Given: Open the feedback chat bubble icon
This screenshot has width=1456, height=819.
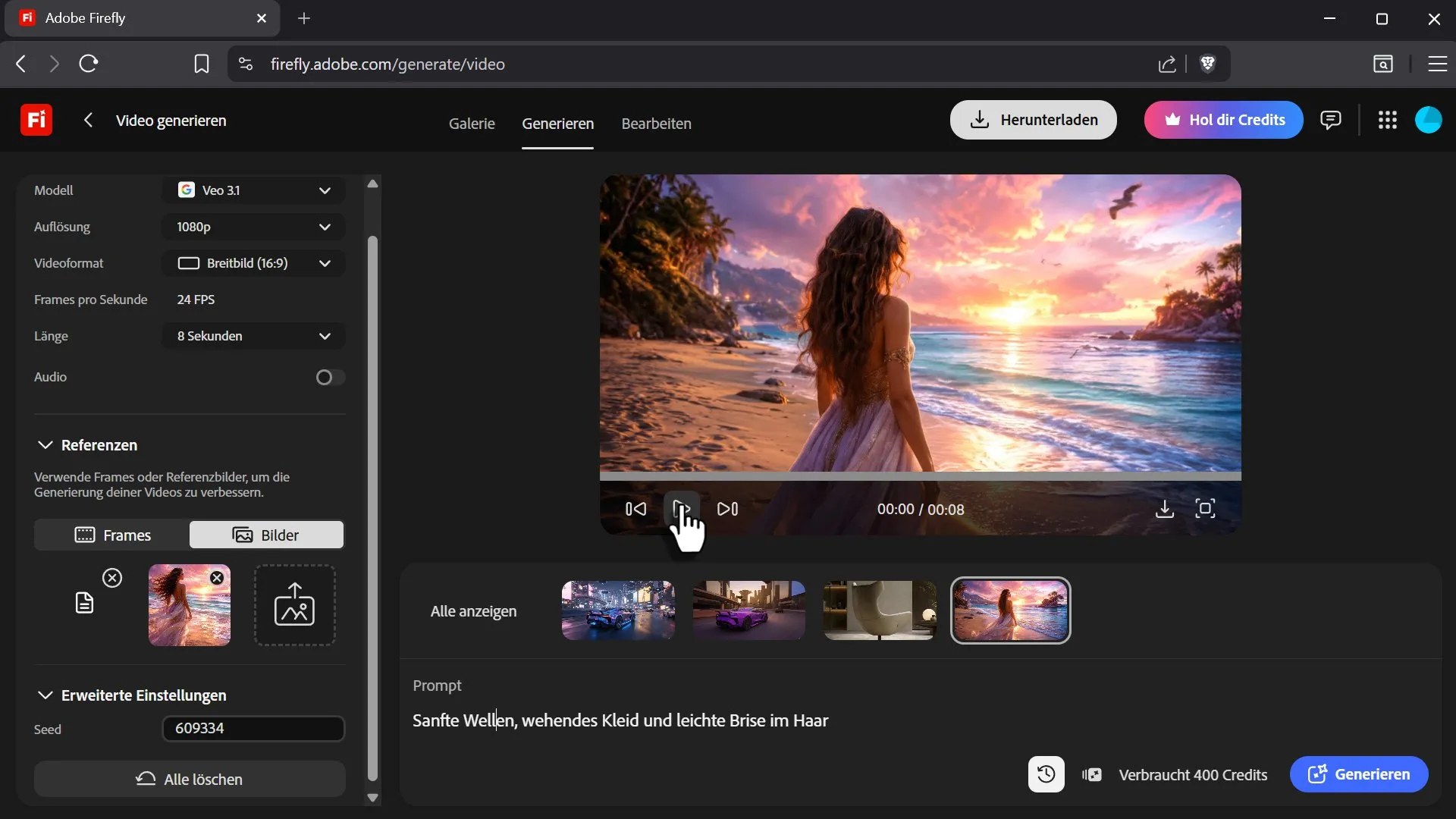Looking at the screenshot, I should pyautogui.click(x=1330, y=120).
